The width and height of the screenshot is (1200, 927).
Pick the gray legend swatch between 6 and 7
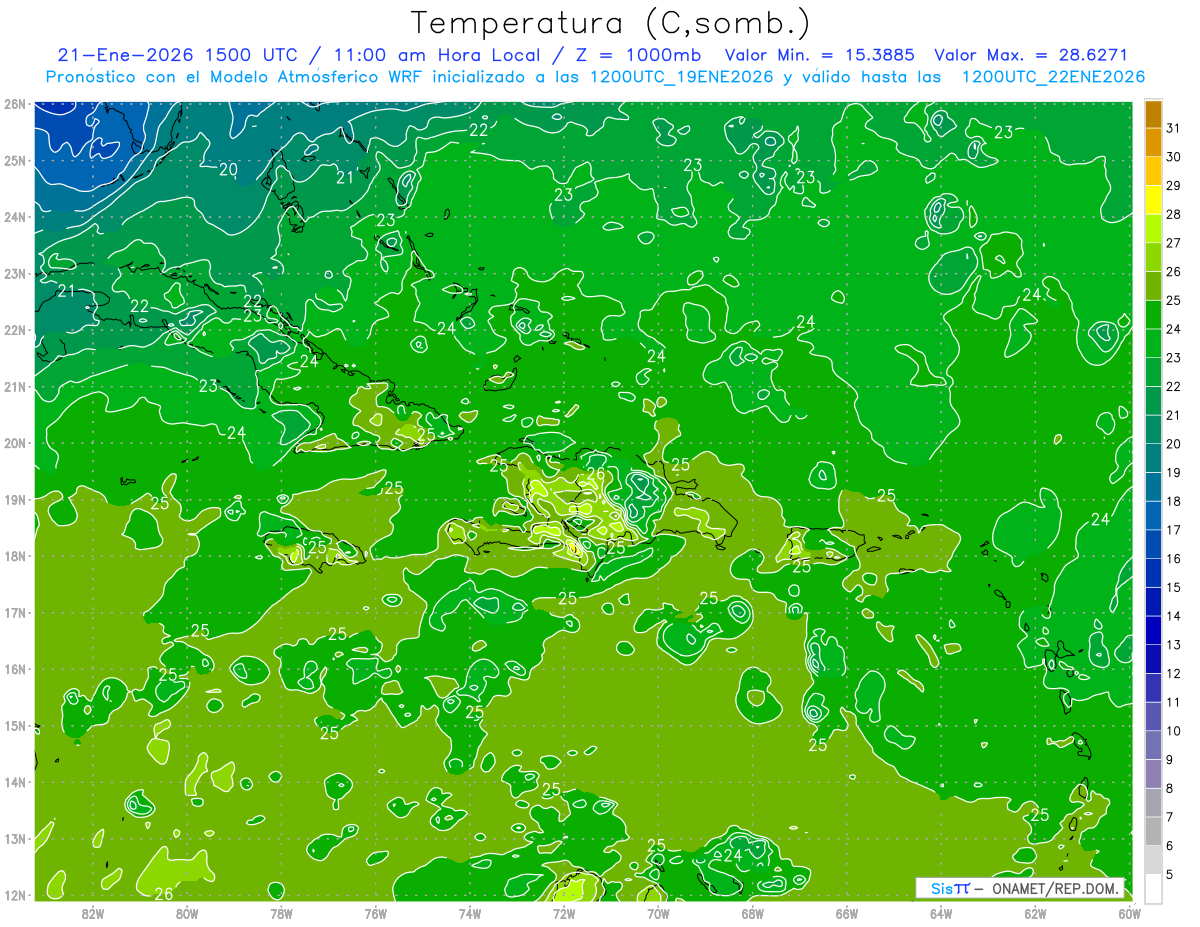(1153, 831)
